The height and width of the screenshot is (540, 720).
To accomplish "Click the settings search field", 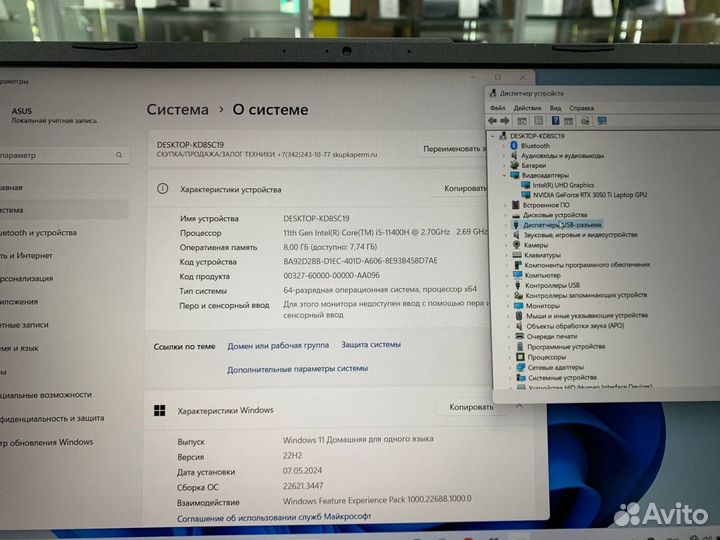I will (63, 155).
